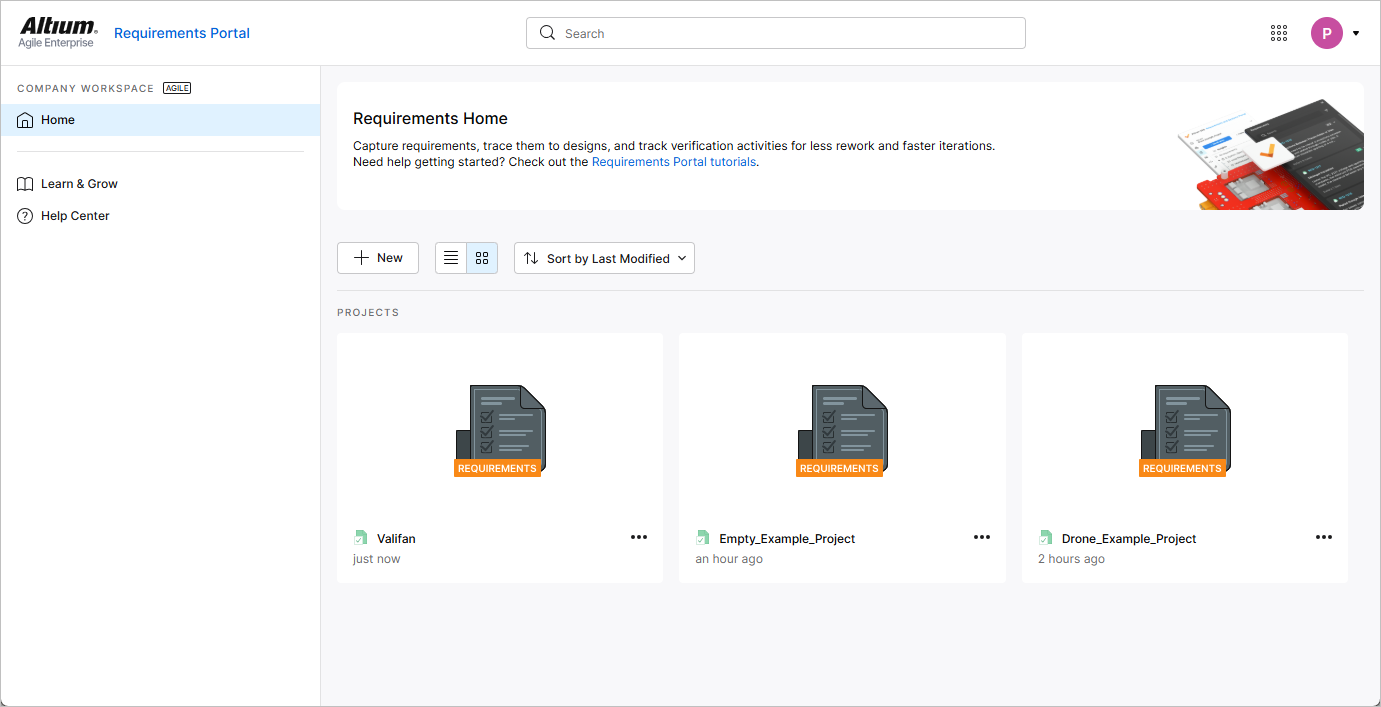Switch to grid view layout
The image size is (1381, 707).
pyautogui.click(x=482, y=258)
